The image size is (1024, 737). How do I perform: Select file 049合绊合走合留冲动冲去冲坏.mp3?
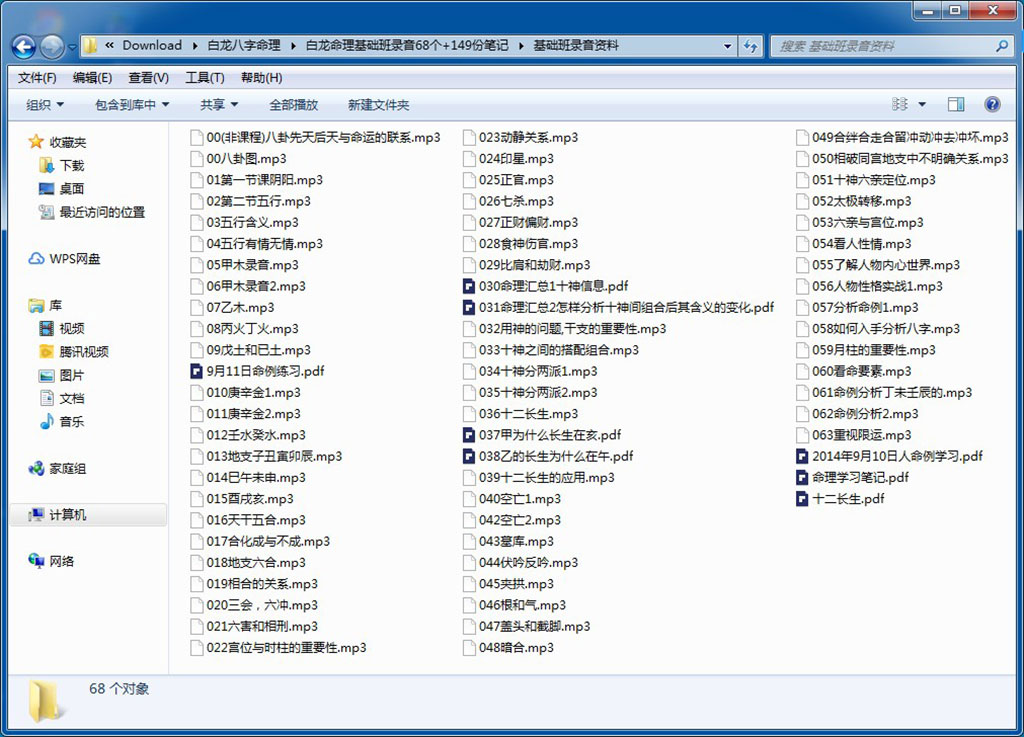tap(902, 138)
